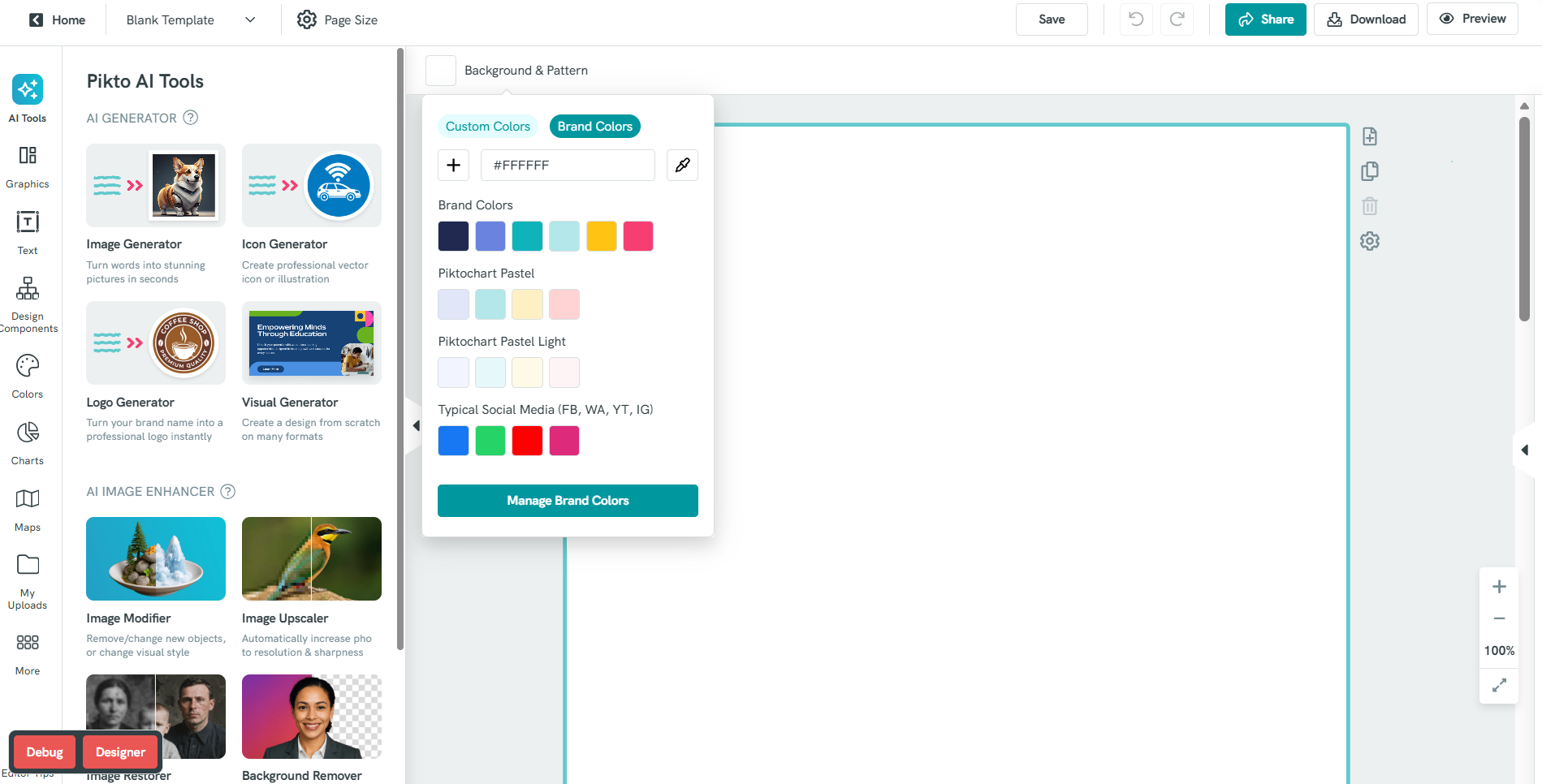Toggle the Designer mode button

(119, 752)
